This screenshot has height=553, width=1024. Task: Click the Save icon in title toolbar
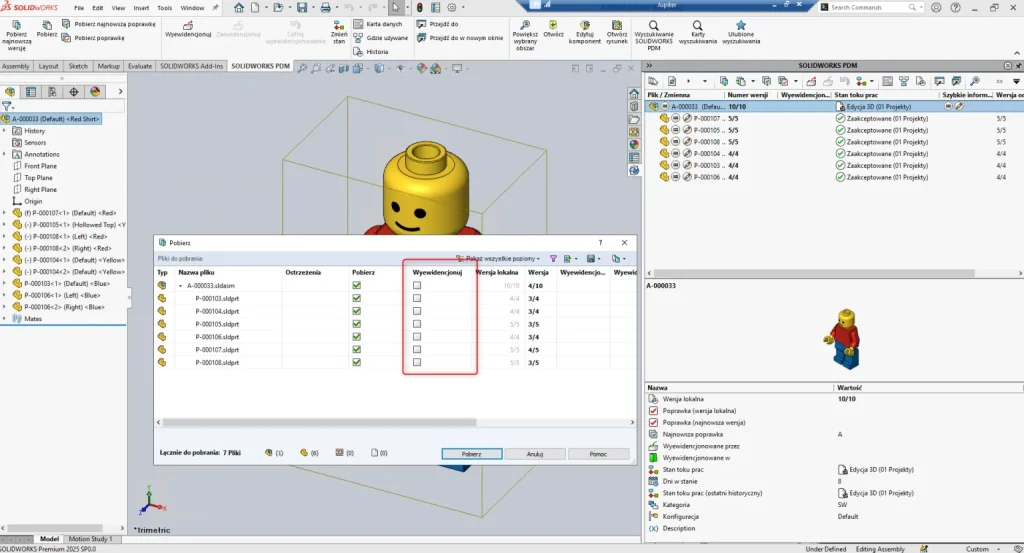coord(302,8)
